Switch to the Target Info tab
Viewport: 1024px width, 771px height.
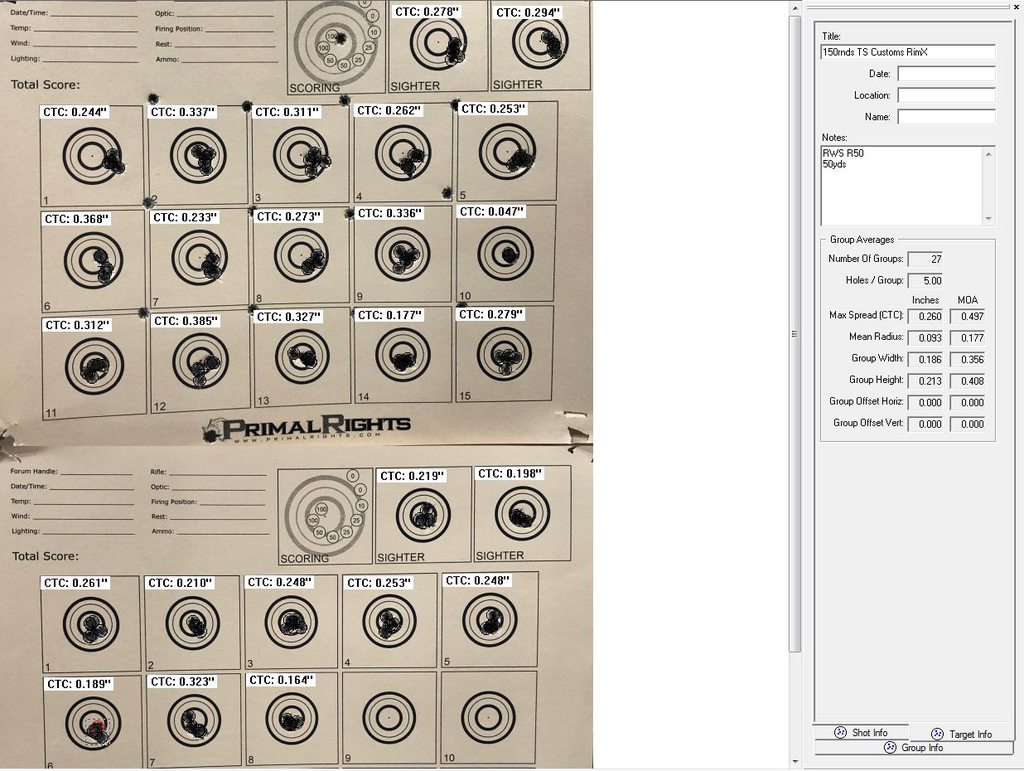coord(961,734)
